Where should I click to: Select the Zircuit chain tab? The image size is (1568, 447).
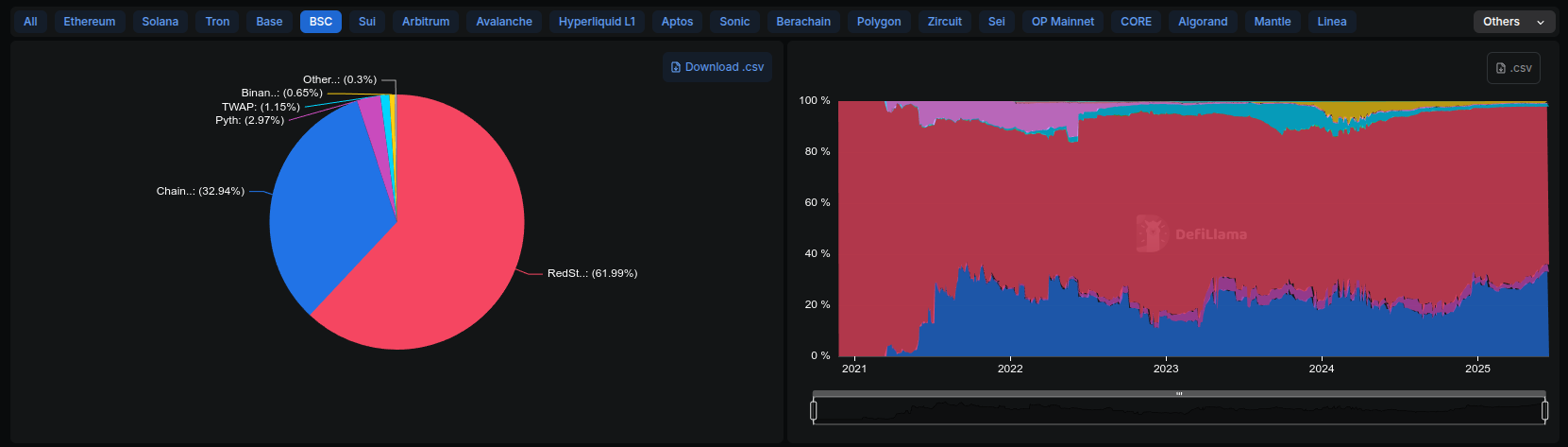point(945,22)
